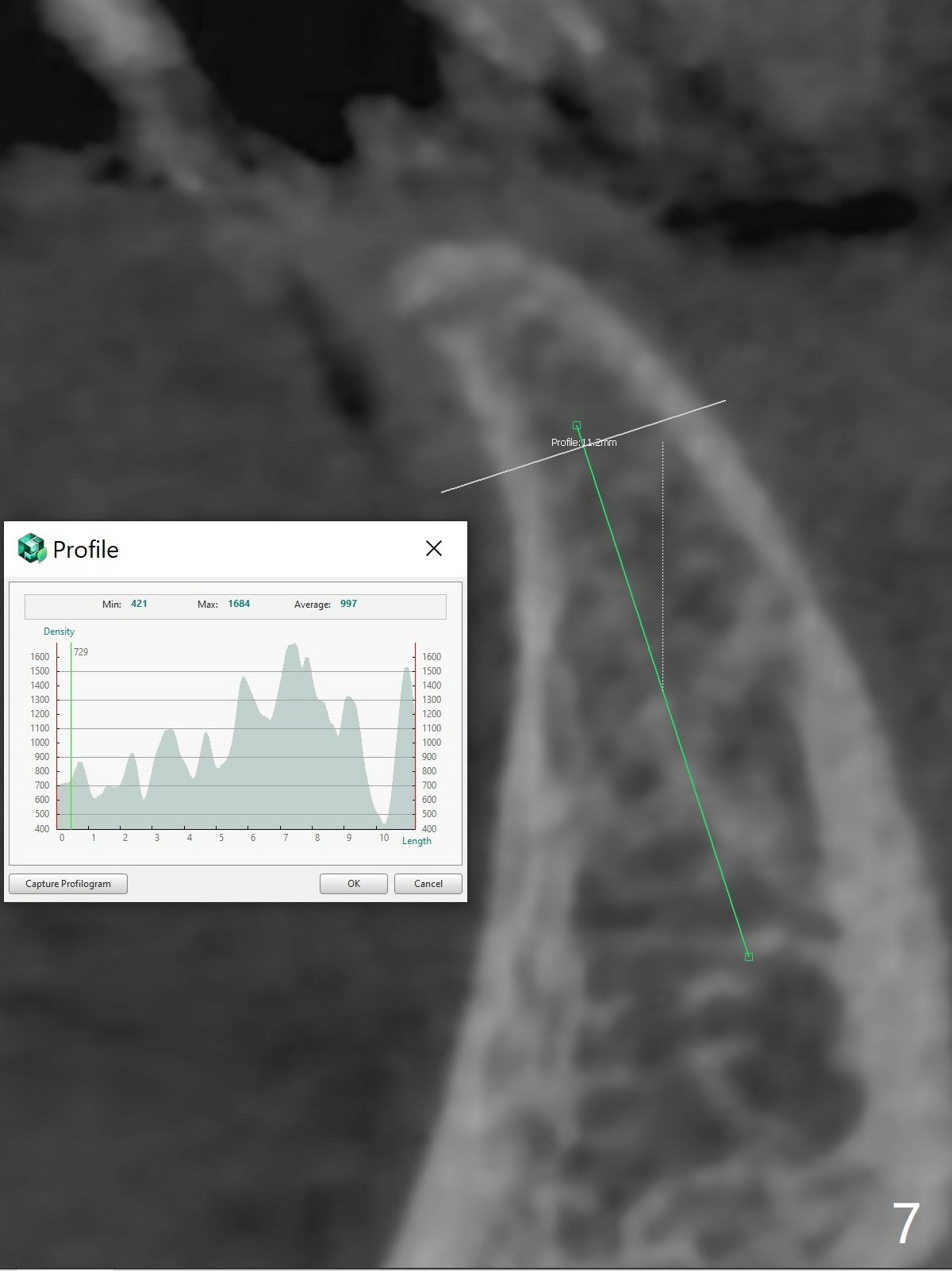Click the highest density peak near 7 mm

pyautogui.click(x=293, y=646)
